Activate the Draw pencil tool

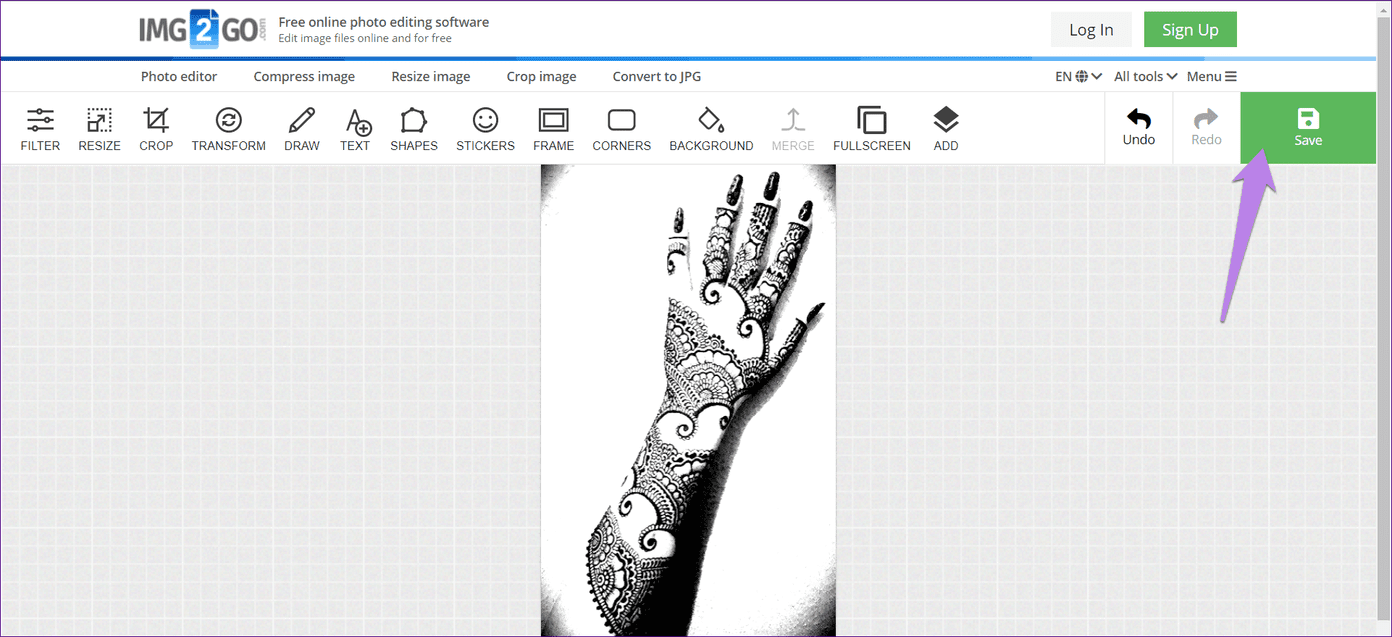[302, 130]
